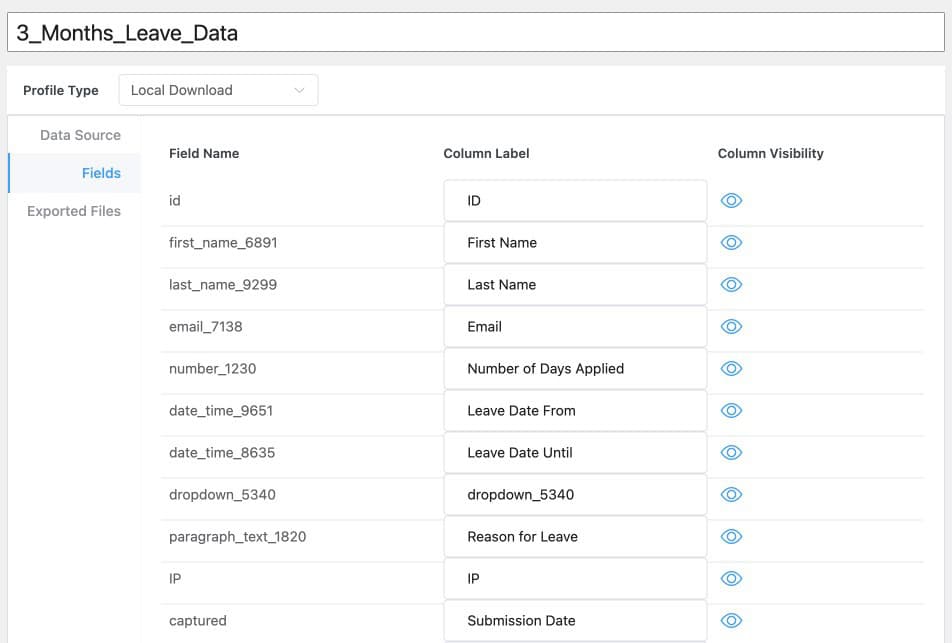Select the email_7138 field name text
Screen dimensions: 952x643
point(205,326)
